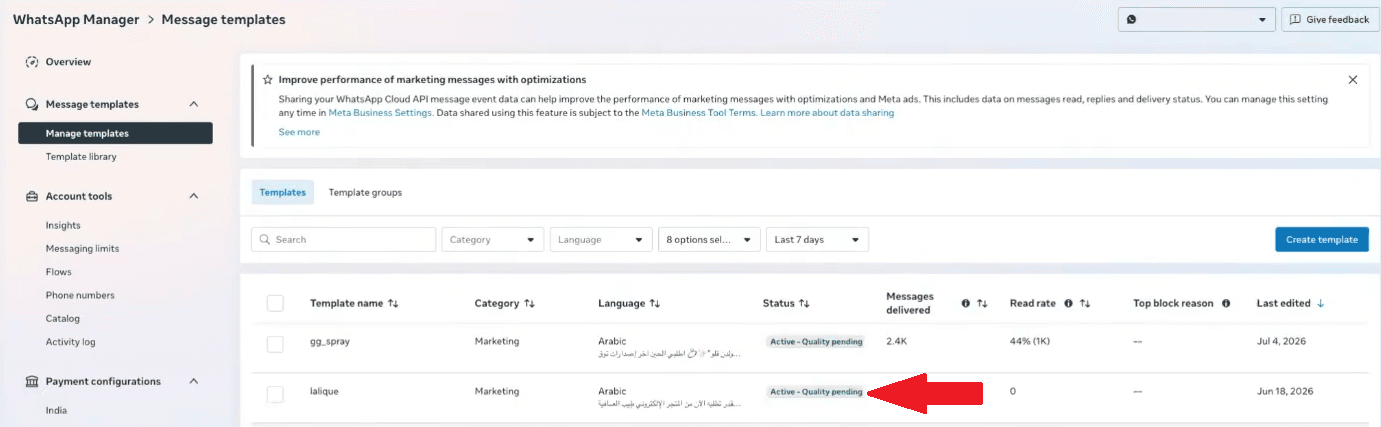Open Insights in sidebar
This screenshot has height=427, width=1381.
pyautogui.click(x=63, y=226)
